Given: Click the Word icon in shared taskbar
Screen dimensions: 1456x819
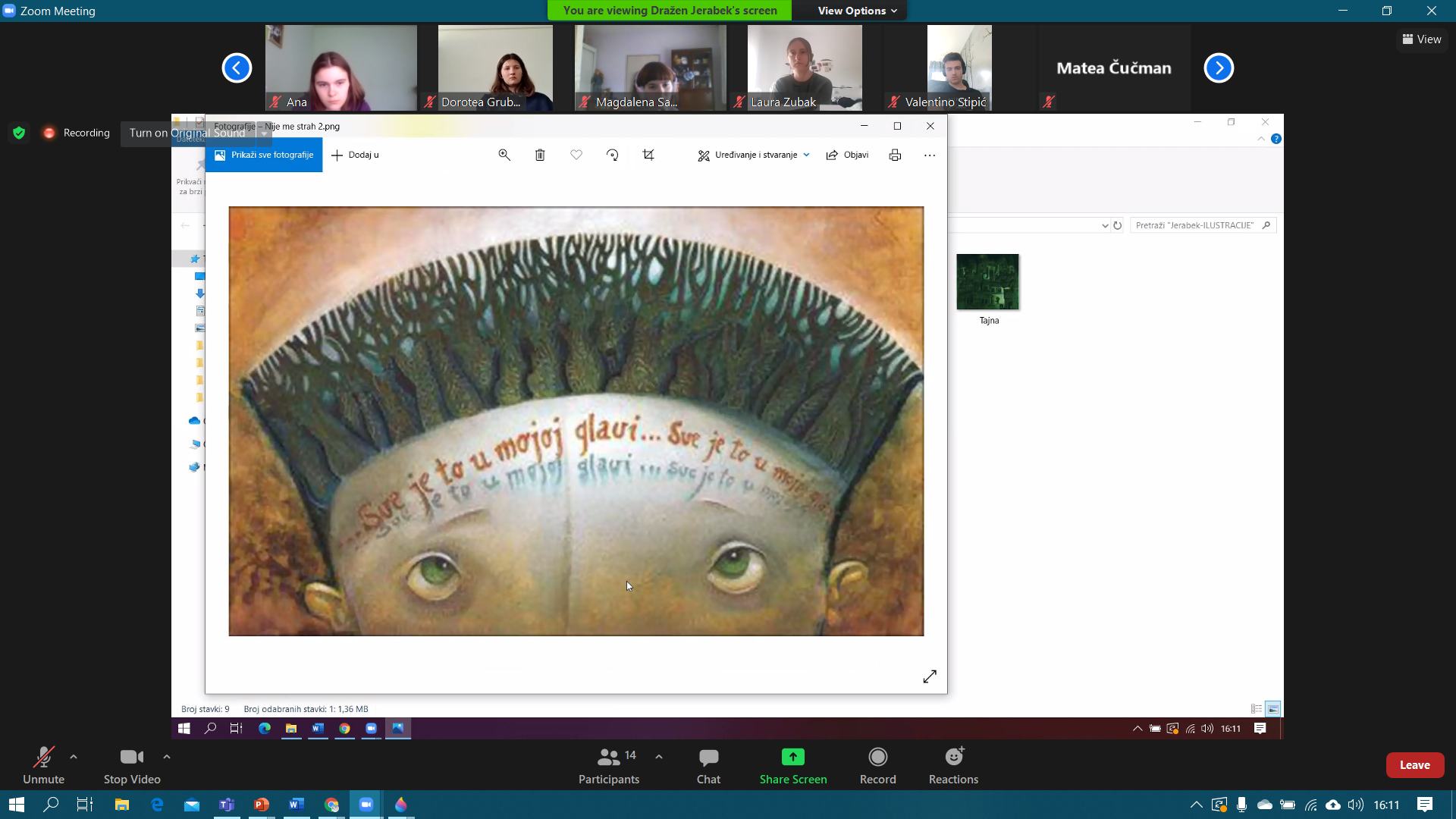Looking at the screenshot, I should (318, 729).
